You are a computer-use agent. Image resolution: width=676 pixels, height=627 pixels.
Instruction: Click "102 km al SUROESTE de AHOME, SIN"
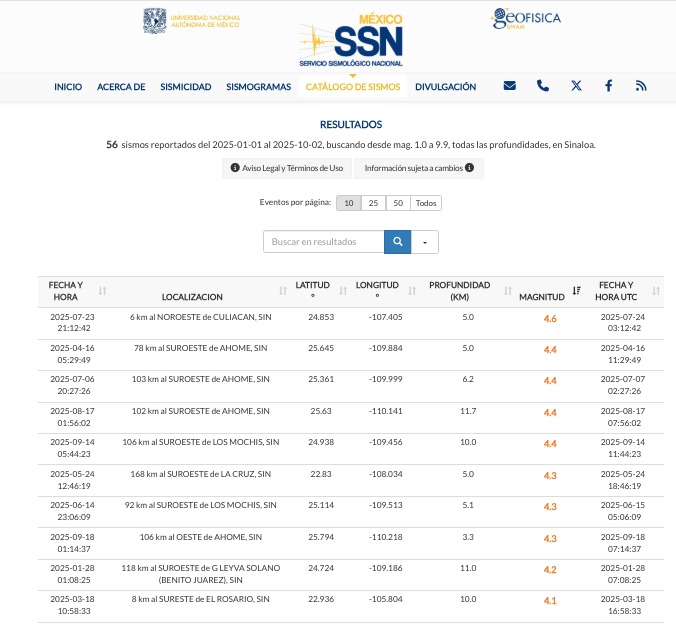[200, 411]
